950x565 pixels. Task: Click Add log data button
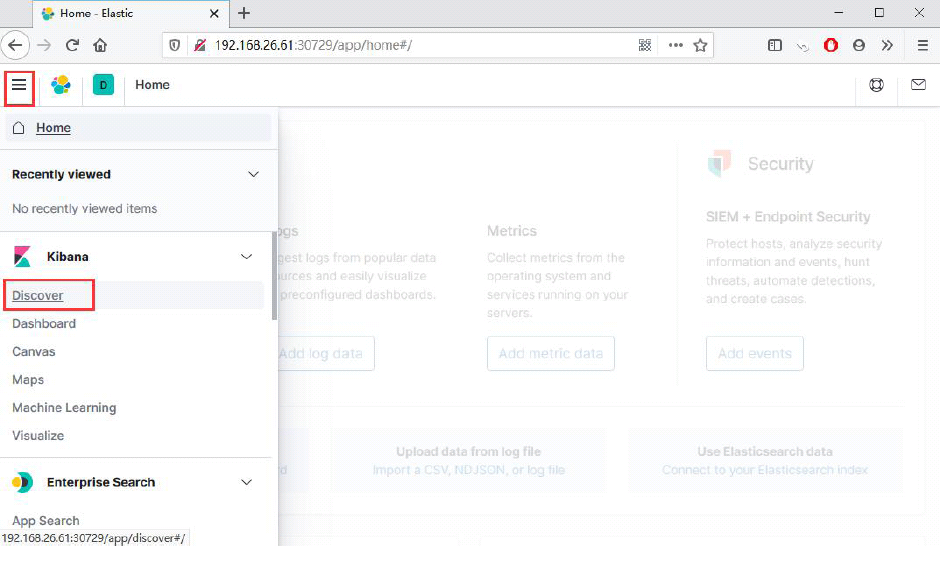pos(326,354)
